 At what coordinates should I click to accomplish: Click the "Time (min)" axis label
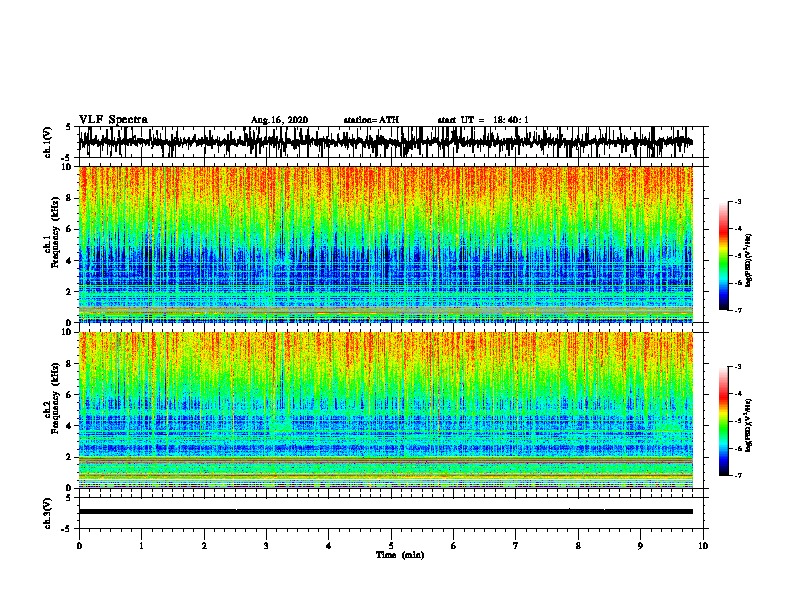click(x=400, y=555)
